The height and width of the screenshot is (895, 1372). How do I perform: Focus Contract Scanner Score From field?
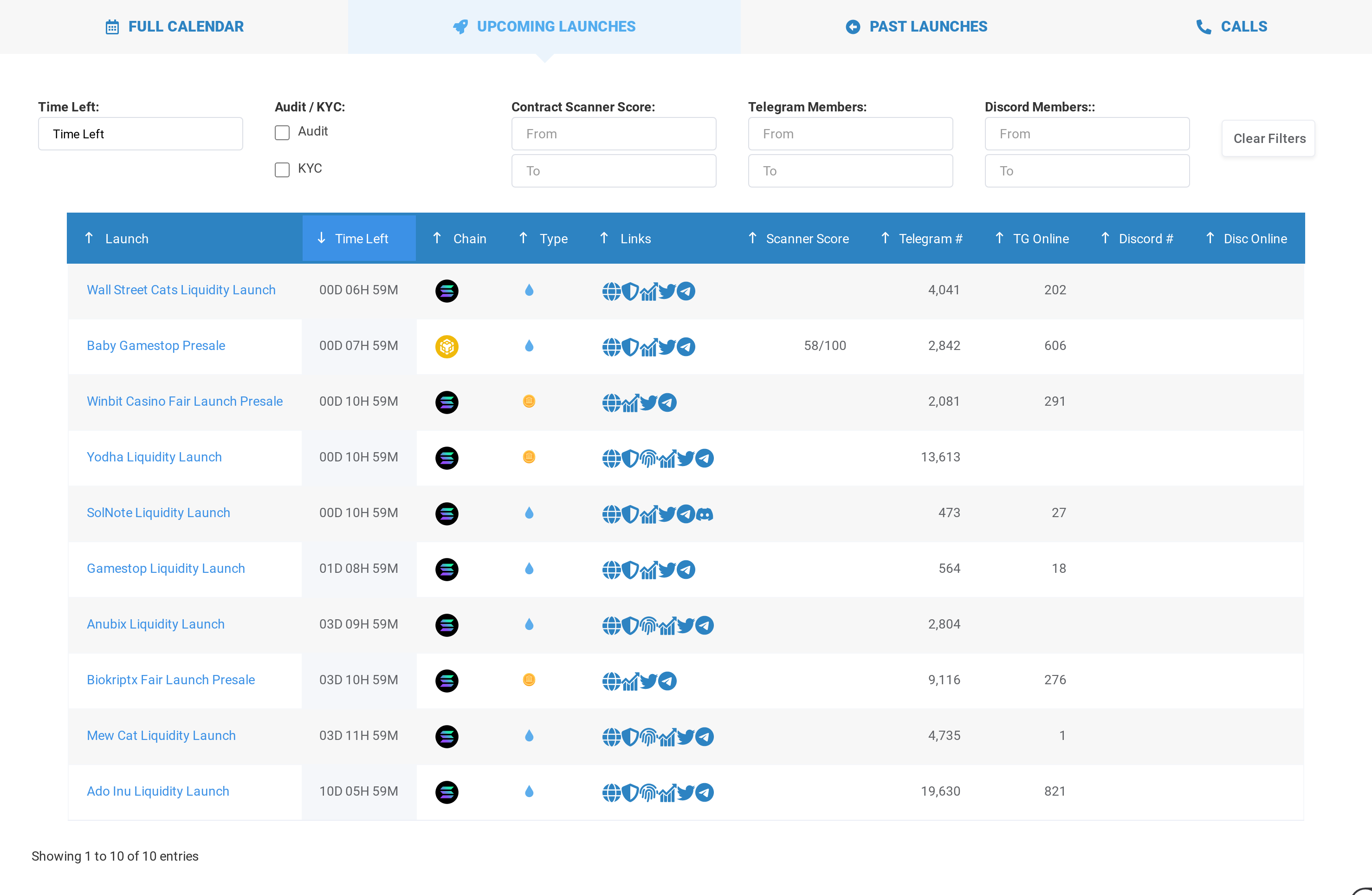(614, 134)
